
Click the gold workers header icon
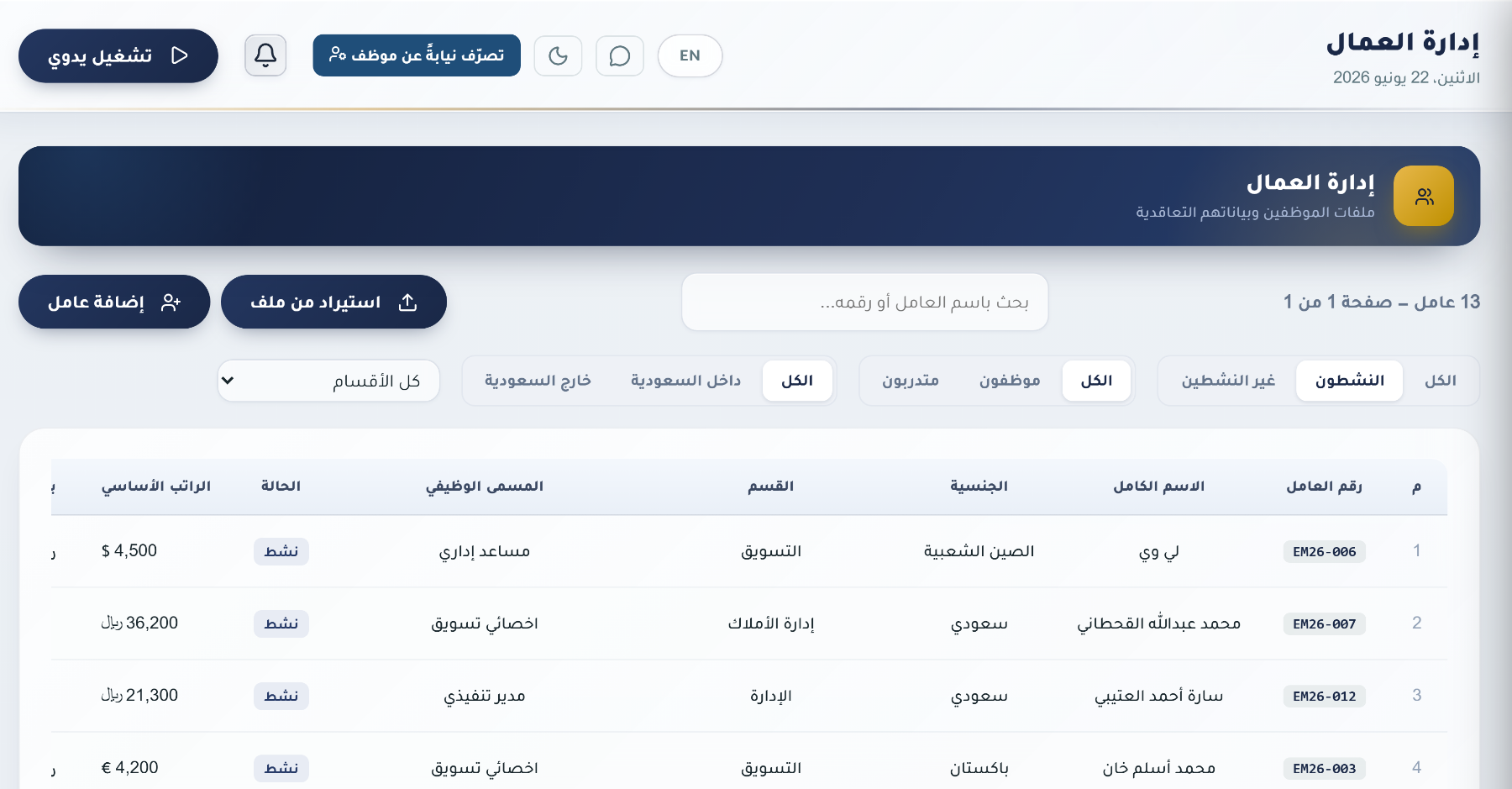pyautogui.click(x=1424, y=196)
